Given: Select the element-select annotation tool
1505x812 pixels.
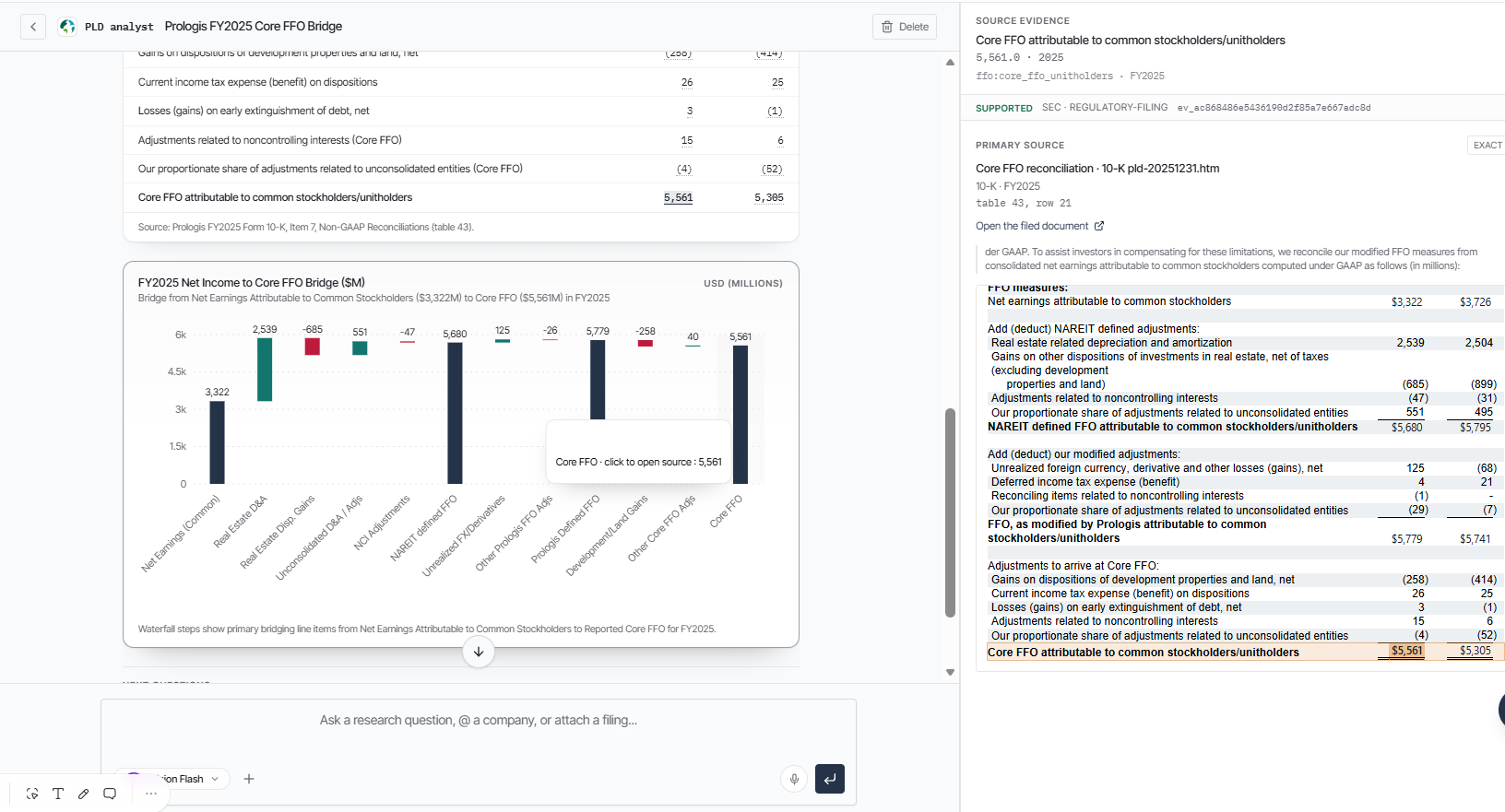Looking at the screenshot, I should click(32, 794).
